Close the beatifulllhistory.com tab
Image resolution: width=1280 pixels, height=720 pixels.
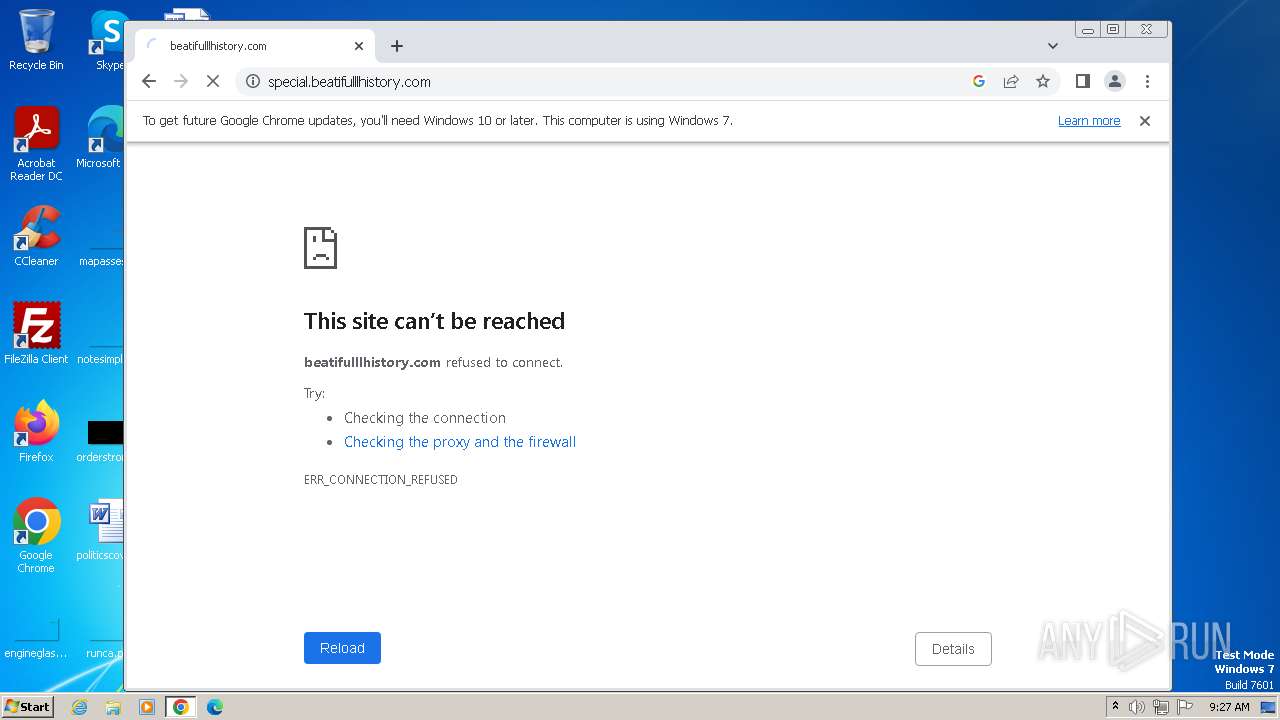pos(359,46)
